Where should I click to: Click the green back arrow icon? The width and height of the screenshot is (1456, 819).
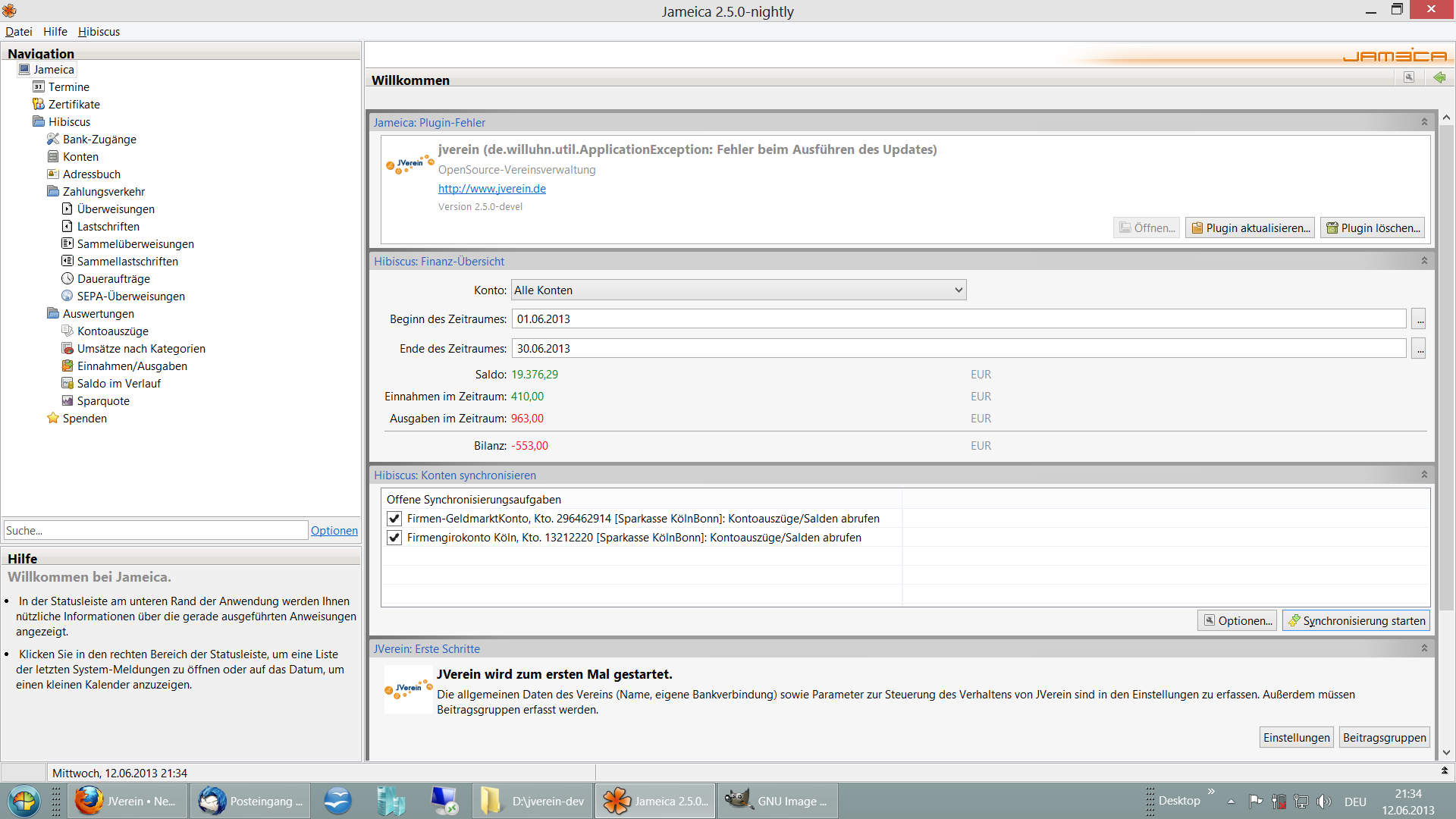click(x=1439, y=77)
